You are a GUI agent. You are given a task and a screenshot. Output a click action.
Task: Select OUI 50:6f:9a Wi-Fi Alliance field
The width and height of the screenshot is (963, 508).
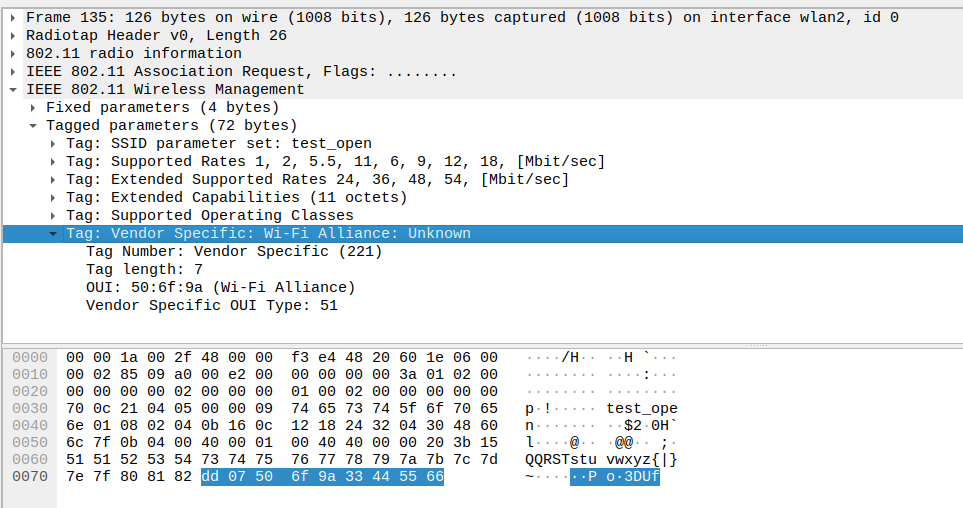point(220,287)
